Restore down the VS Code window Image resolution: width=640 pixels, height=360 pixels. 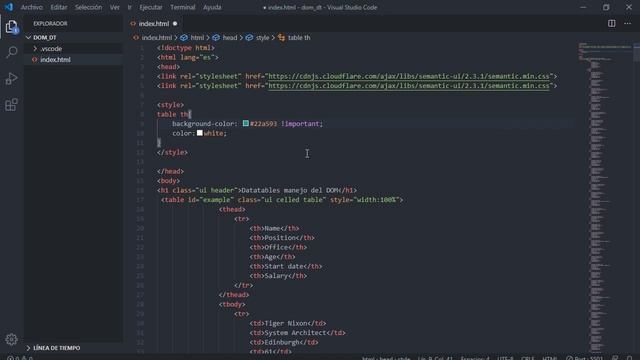click(x=606, y=7)
